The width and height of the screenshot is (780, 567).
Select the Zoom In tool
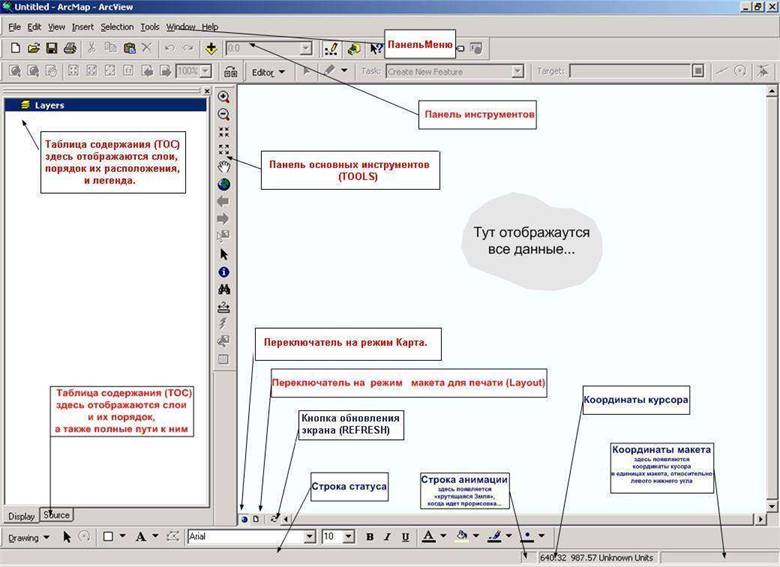(224, 97)
